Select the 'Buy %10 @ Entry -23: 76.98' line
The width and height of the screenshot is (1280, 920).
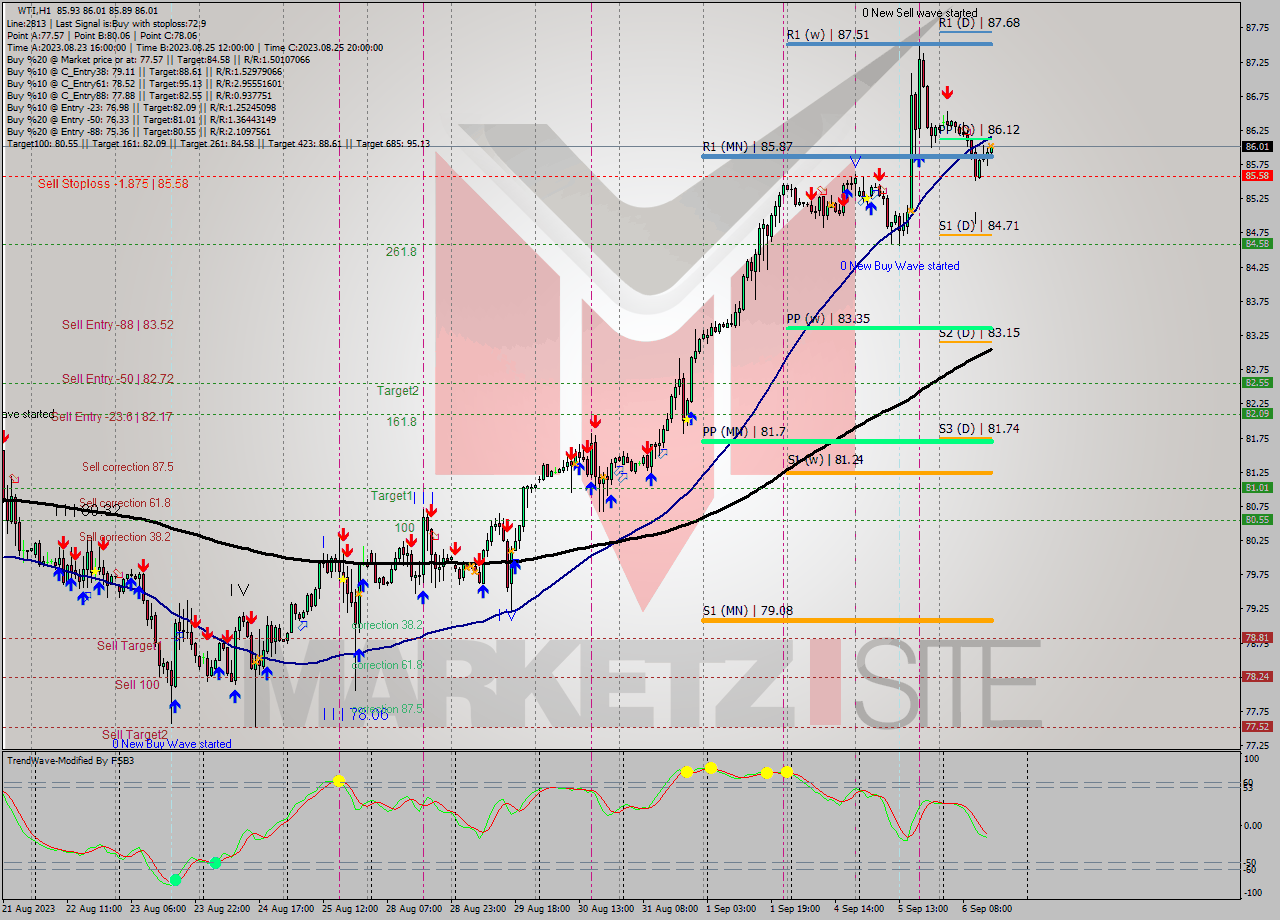click(x=141, y=107)
